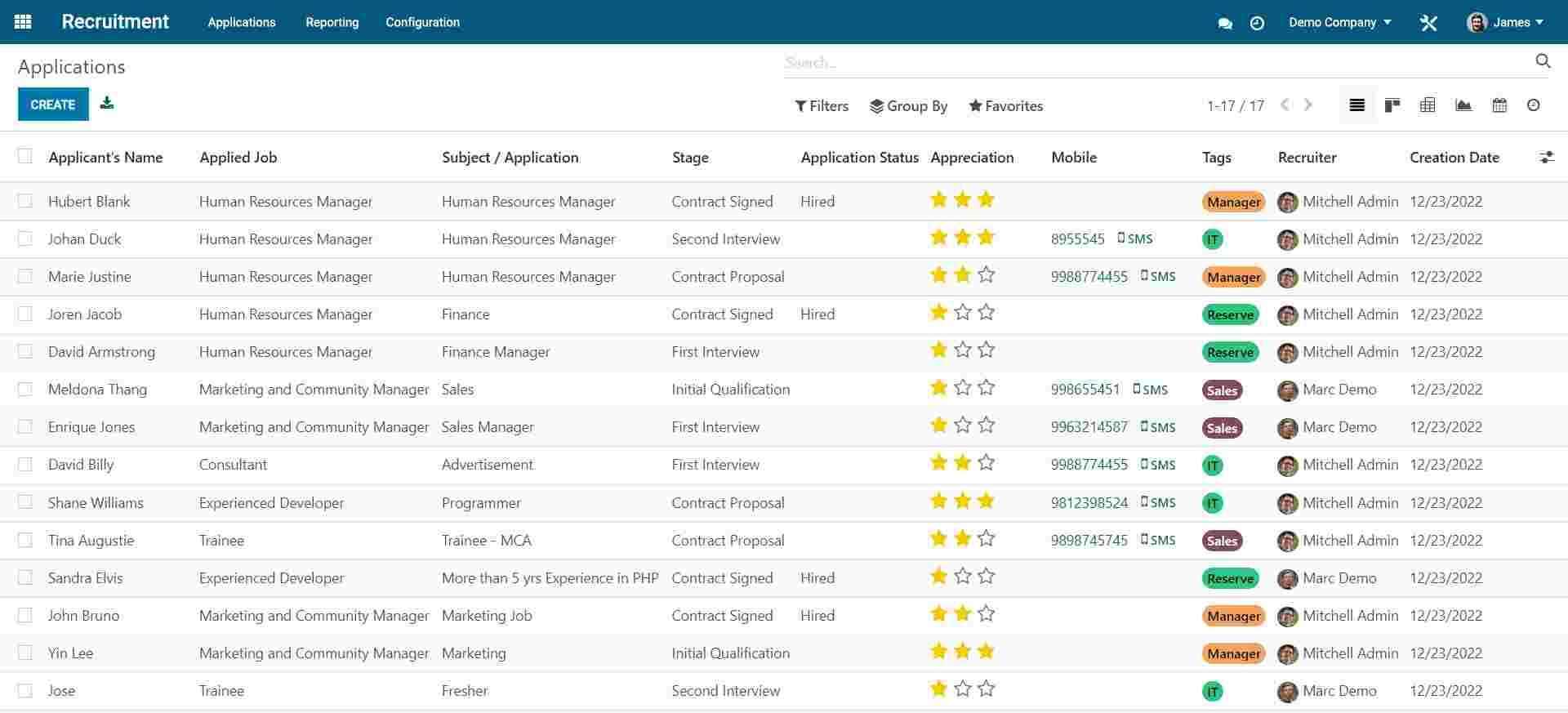
Task: Open the apps grid menu
Action: pos(23,22)
